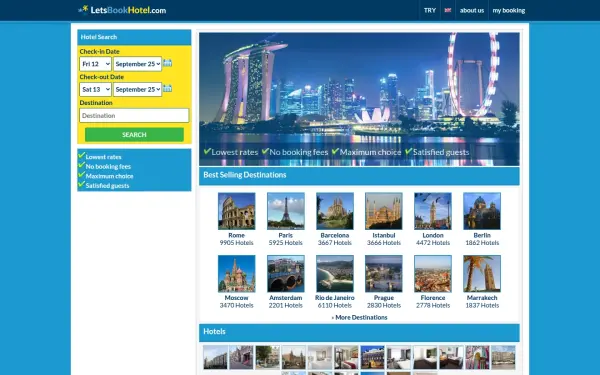The height and width of the screenshot is (375, 600).
Task: Click the 4472 Hotels count text
Action: tap(433, 243)
